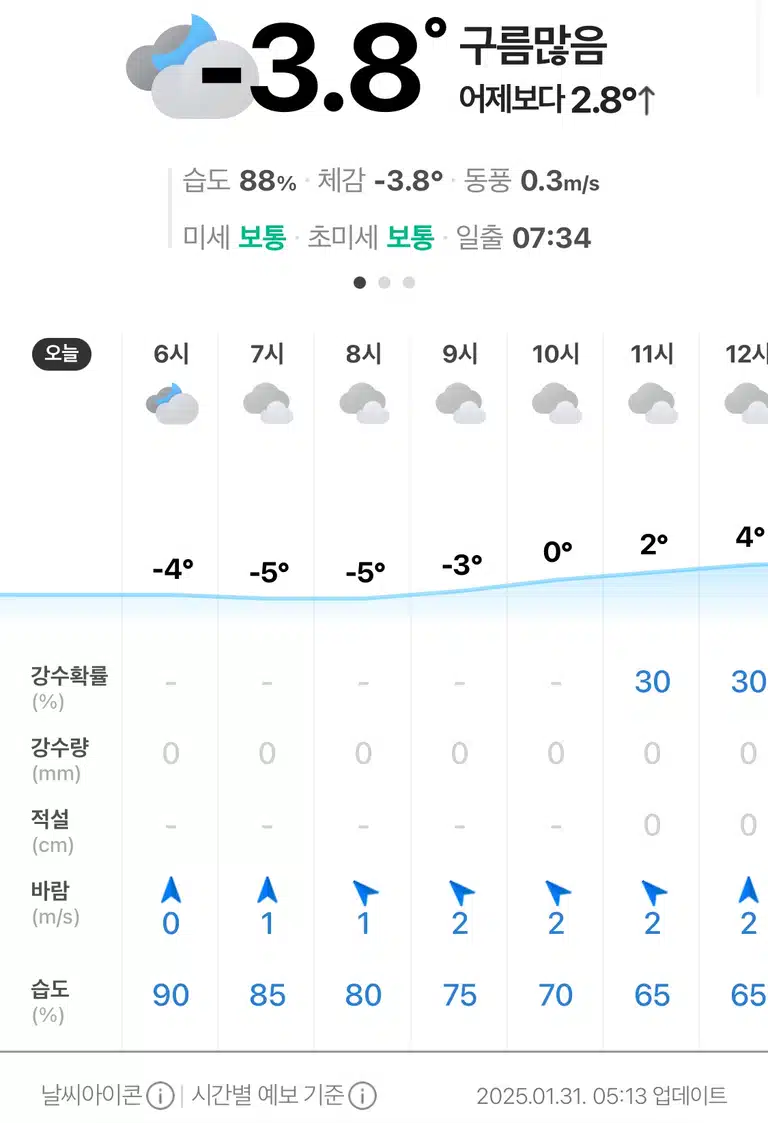
Task: Tap the -3° point on temperature curve
Action: click(462, 565)
